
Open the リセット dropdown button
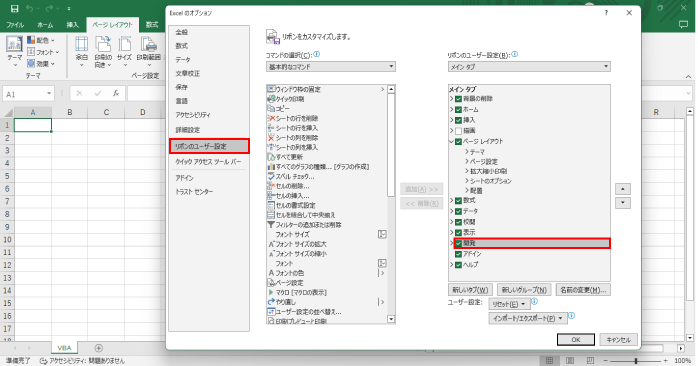coord(509,305)
